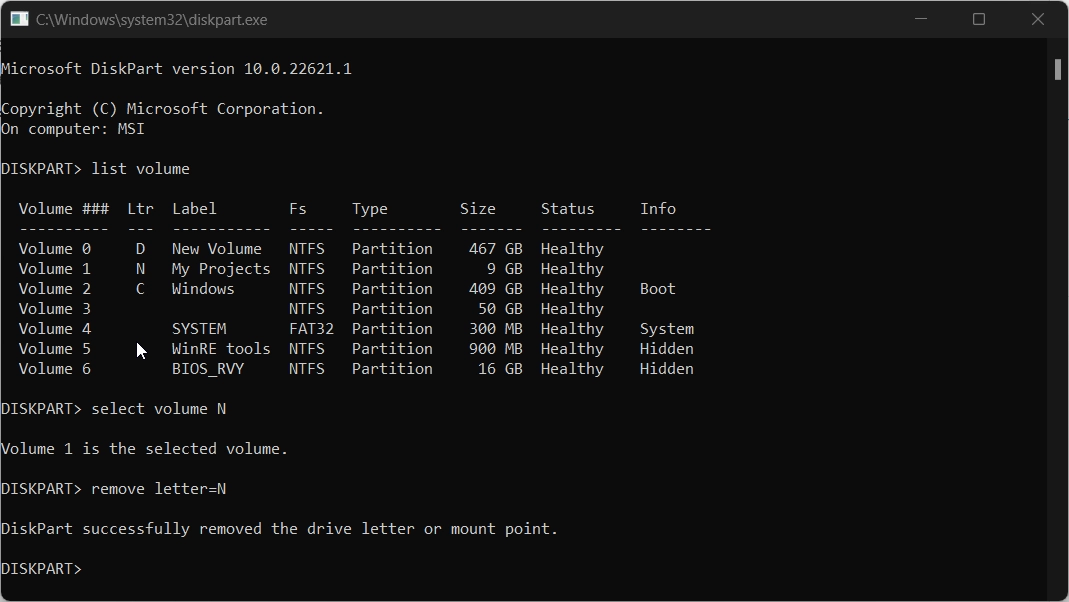Click drive letter 'C' in Volume 2 row
The height and width of the screenshot is (602, 1069).
[140, 289]
